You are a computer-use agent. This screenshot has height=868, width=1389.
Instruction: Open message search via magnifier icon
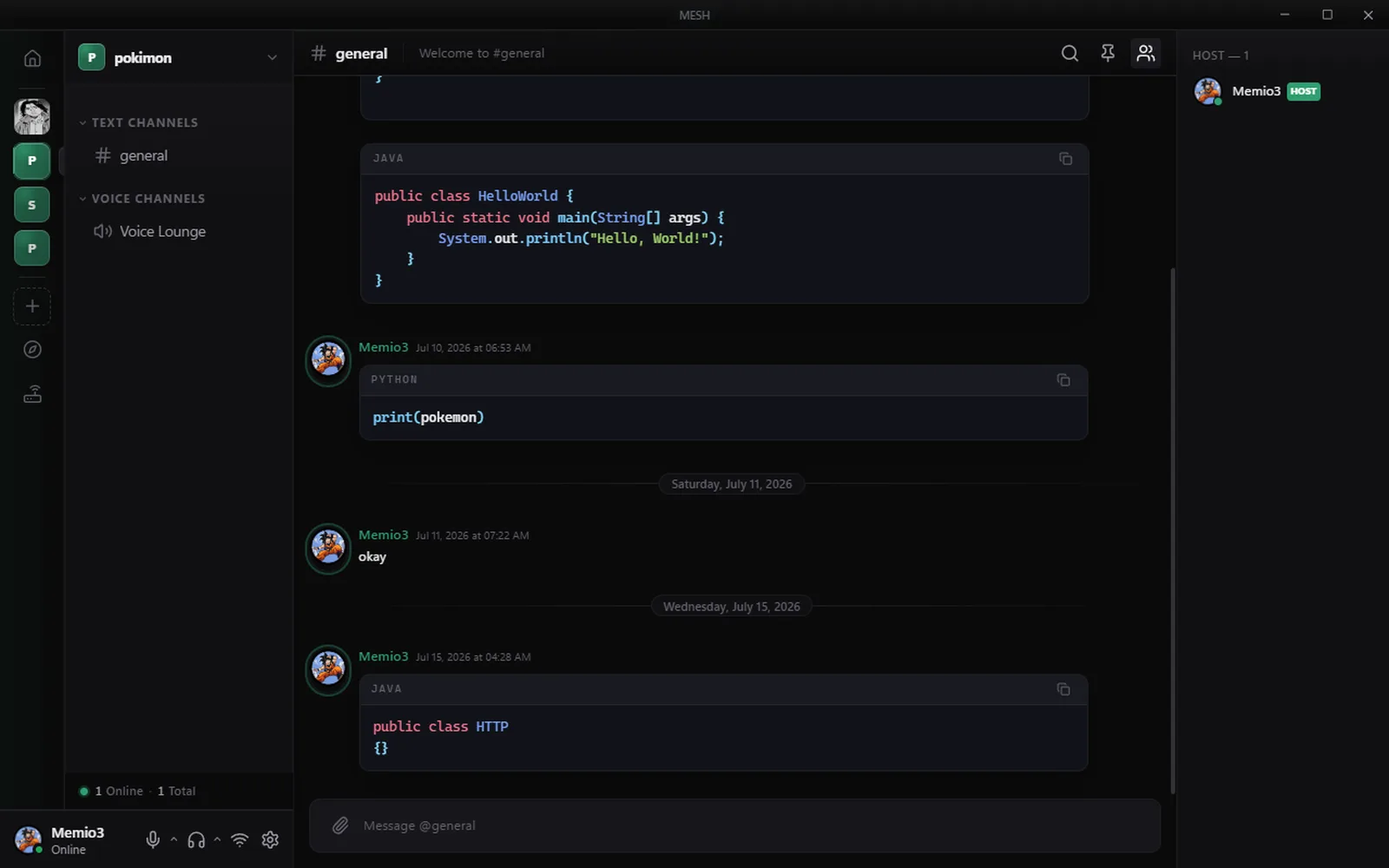[x=1070, y=53]
